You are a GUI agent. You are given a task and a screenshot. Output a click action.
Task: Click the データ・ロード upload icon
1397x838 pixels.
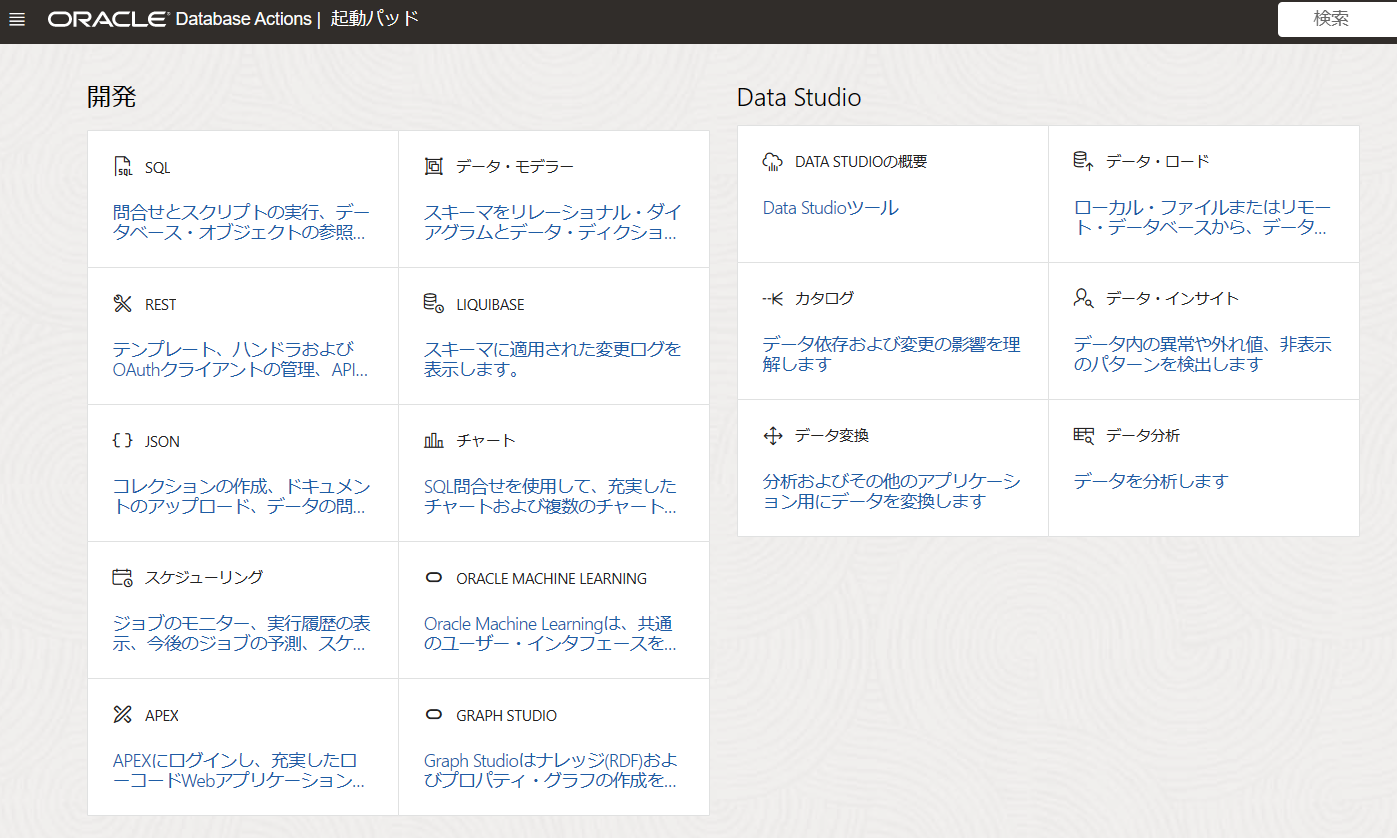coord(1083,162)
